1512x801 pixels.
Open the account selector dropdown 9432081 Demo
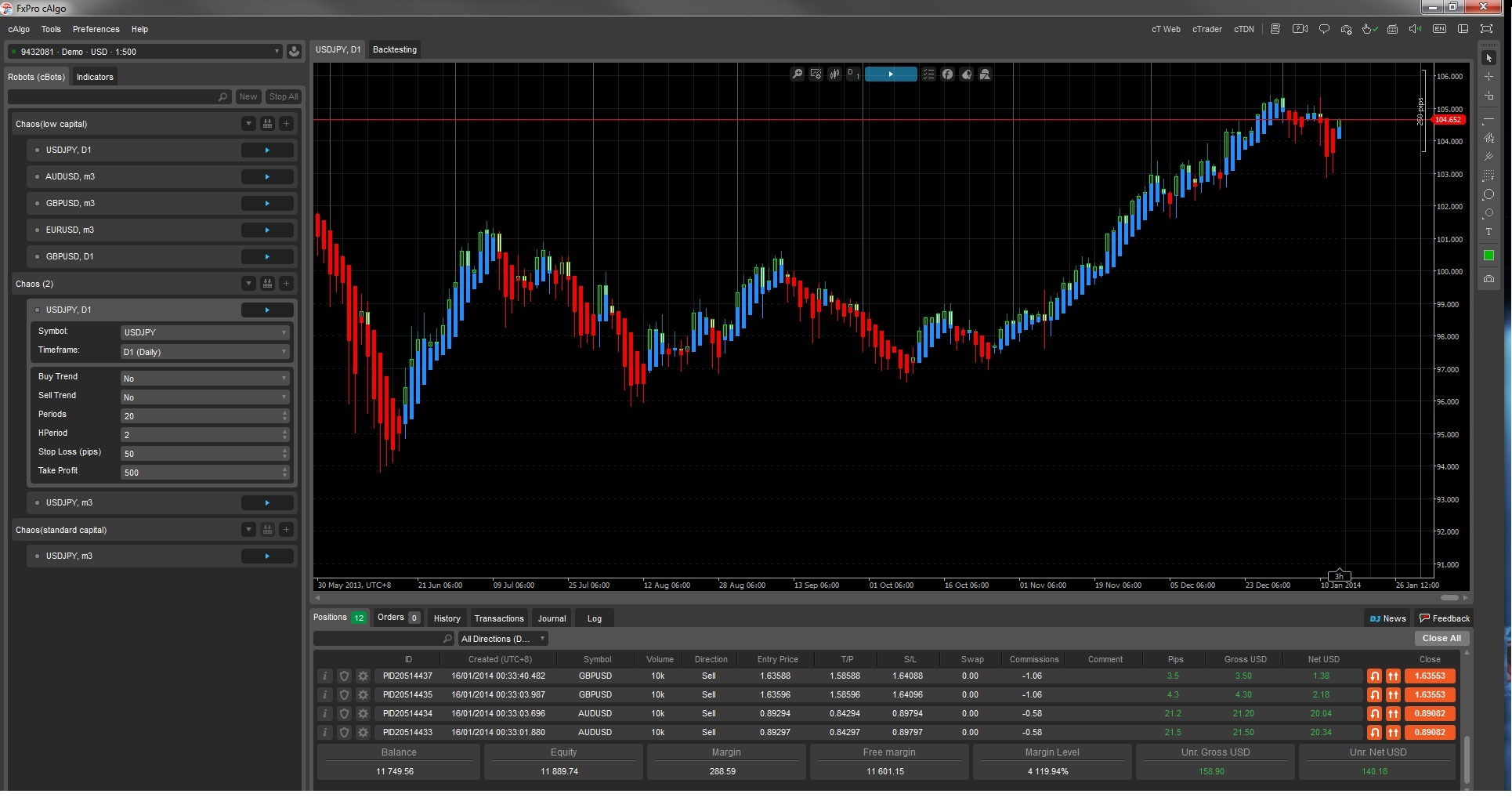(x=144, y=52)
